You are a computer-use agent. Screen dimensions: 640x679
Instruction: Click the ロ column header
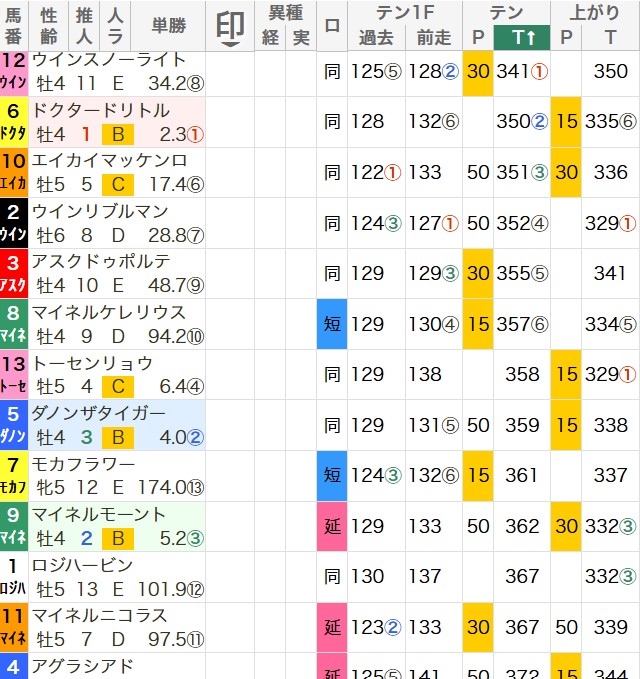(332, 26)
